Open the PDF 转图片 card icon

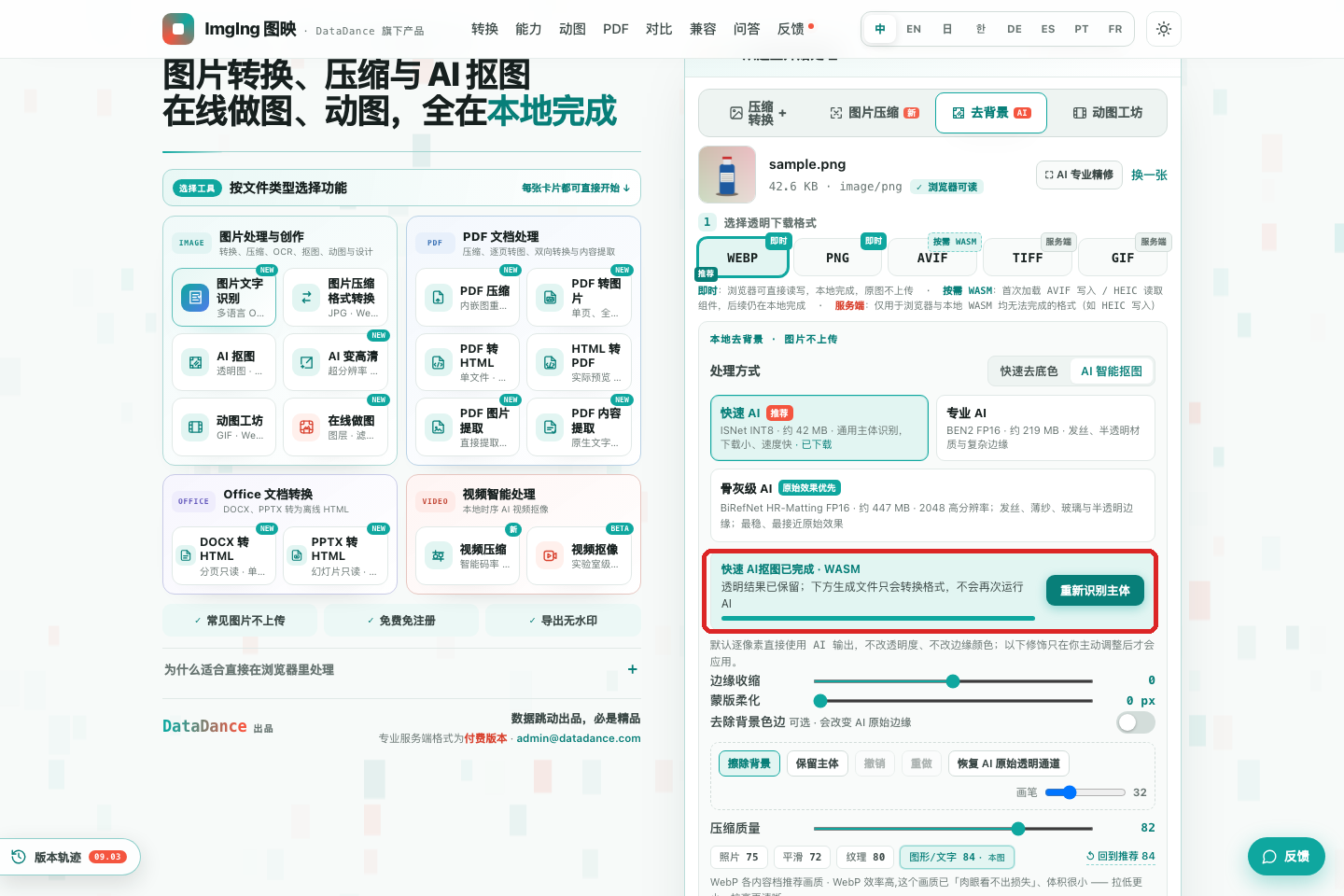point(550,298)
